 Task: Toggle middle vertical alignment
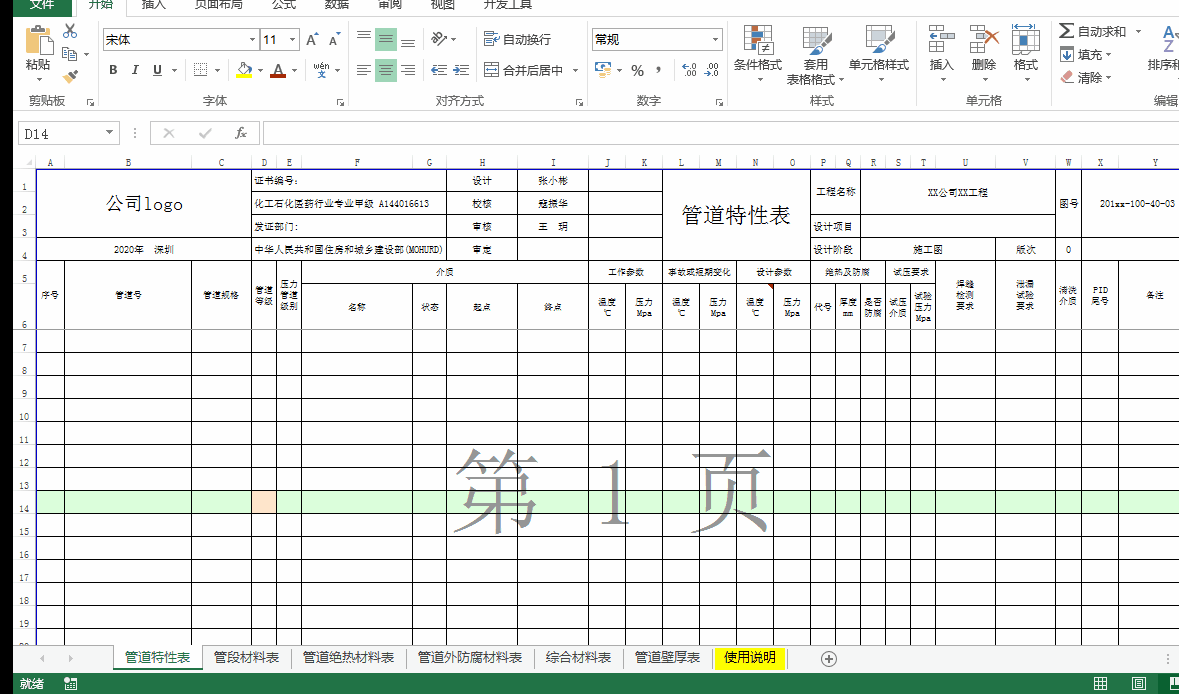coord(386,39)
